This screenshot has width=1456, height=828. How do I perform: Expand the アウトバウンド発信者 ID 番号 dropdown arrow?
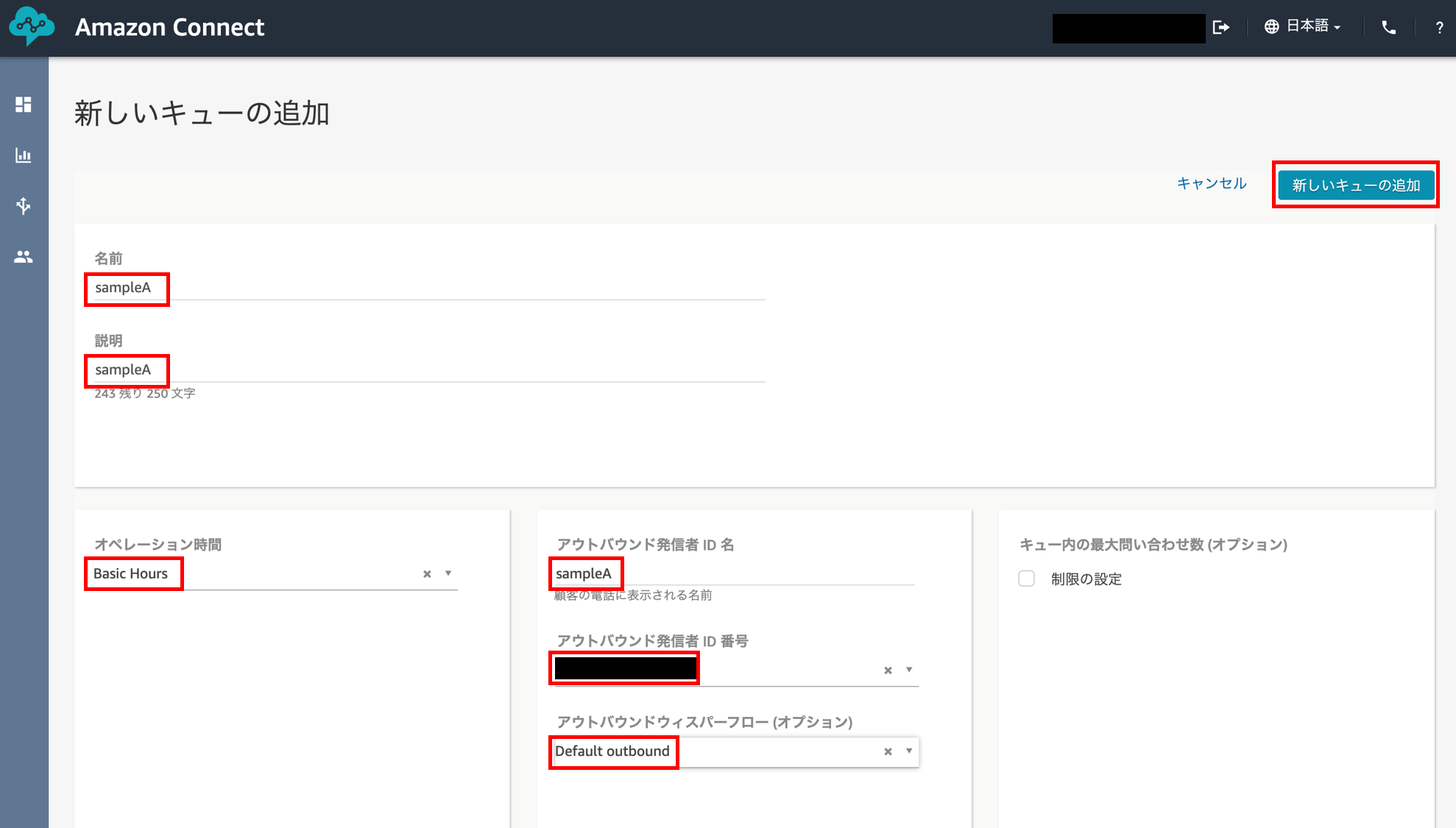[x=909, y=669]
